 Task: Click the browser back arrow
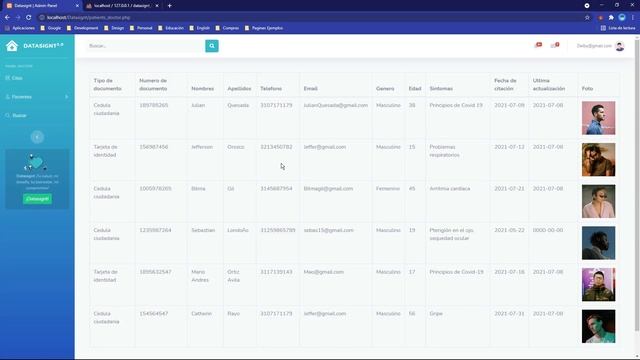7,18
